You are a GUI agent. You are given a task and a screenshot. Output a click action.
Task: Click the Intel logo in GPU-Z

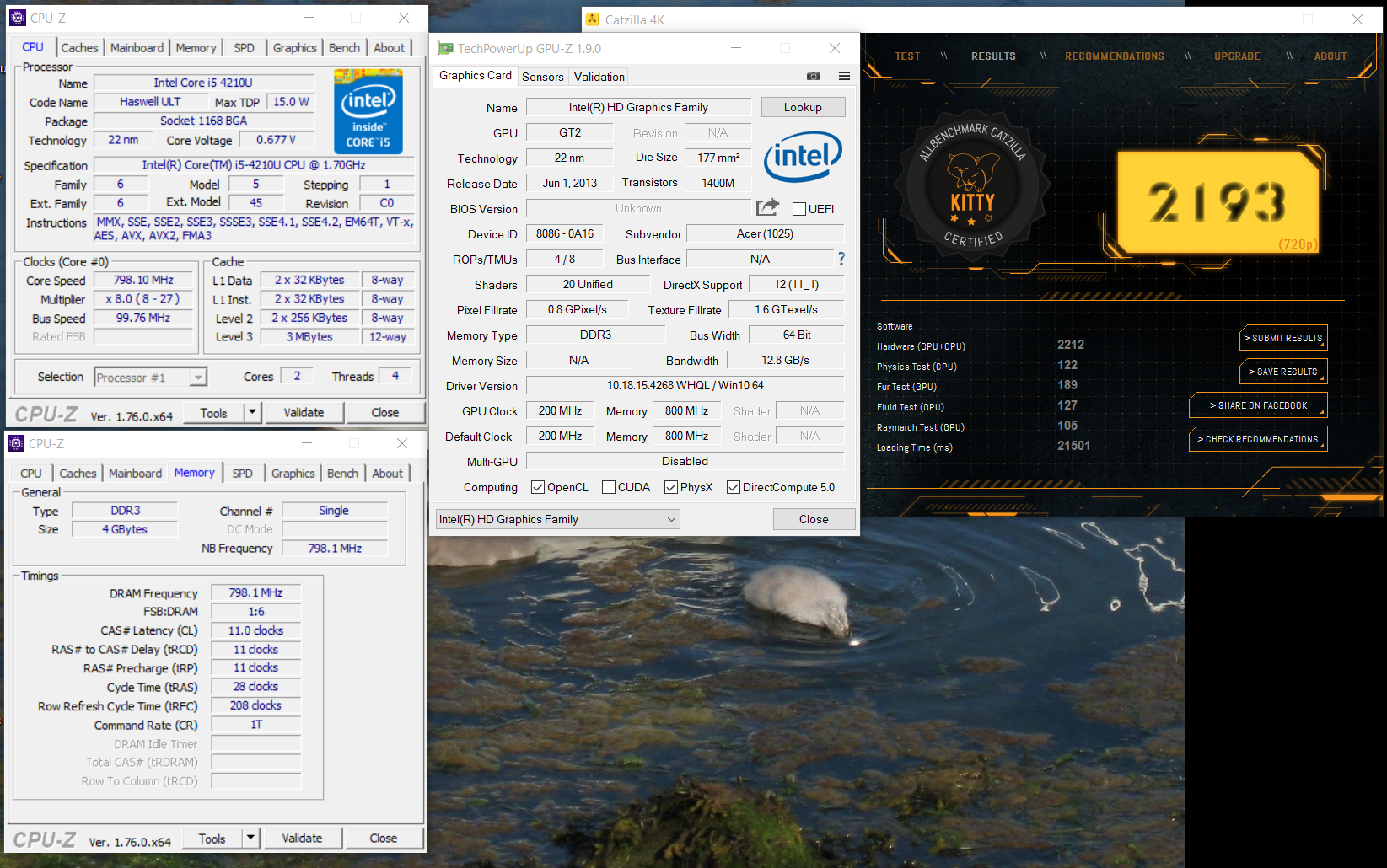coord(803,156)
